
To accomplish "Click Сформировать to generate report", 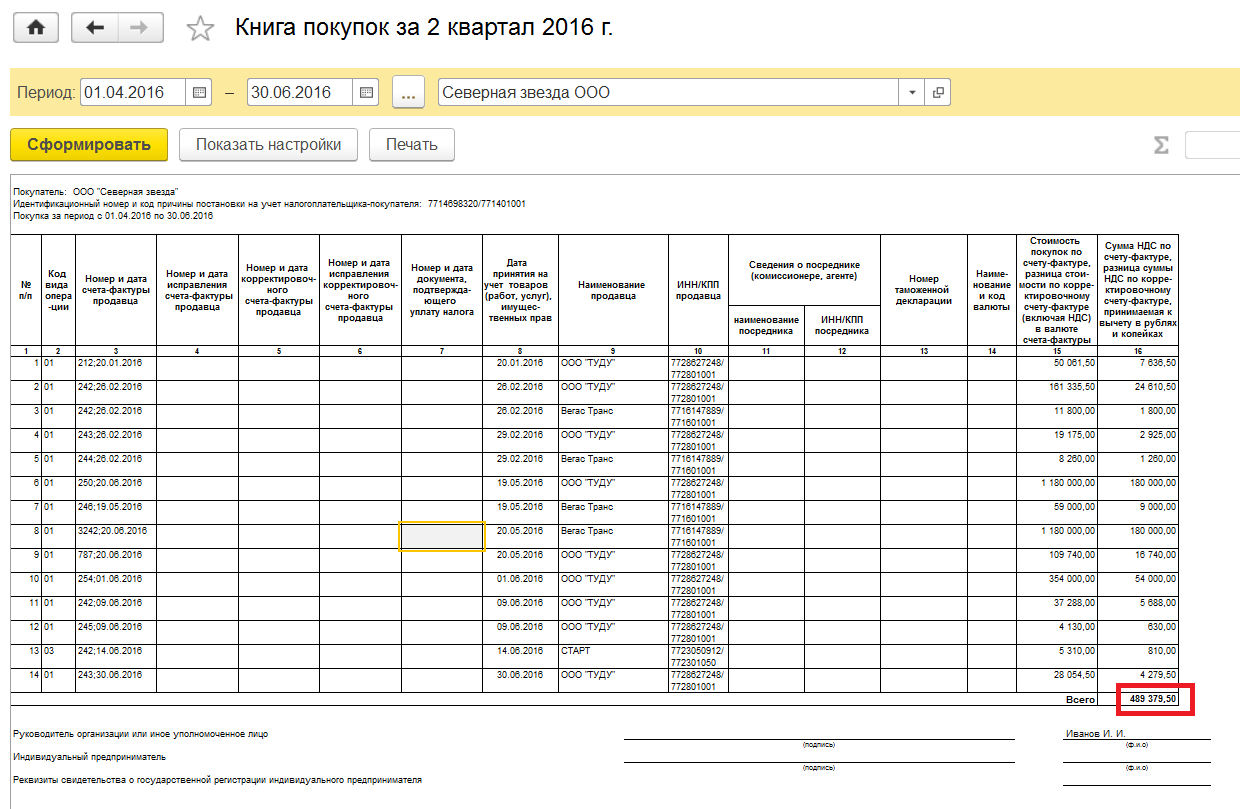I will [x=89, y=145].
